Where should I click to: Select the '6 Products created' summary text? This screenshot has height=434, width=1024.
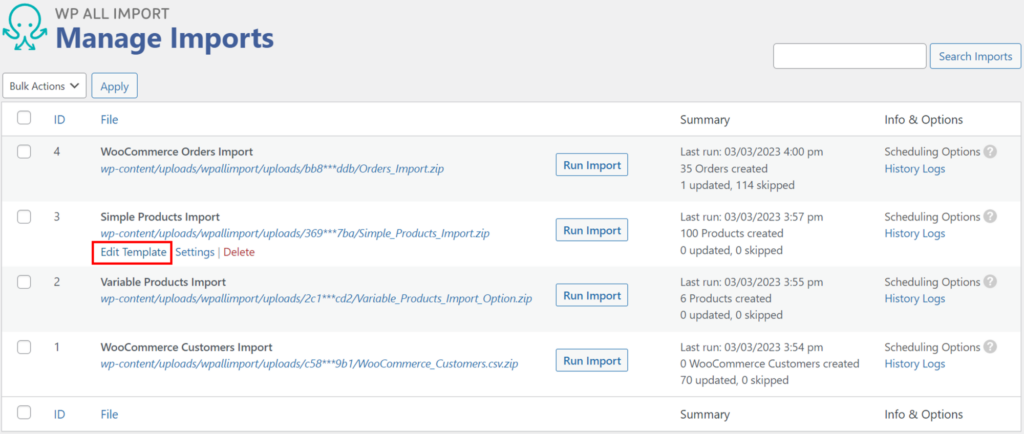(726, 298)
